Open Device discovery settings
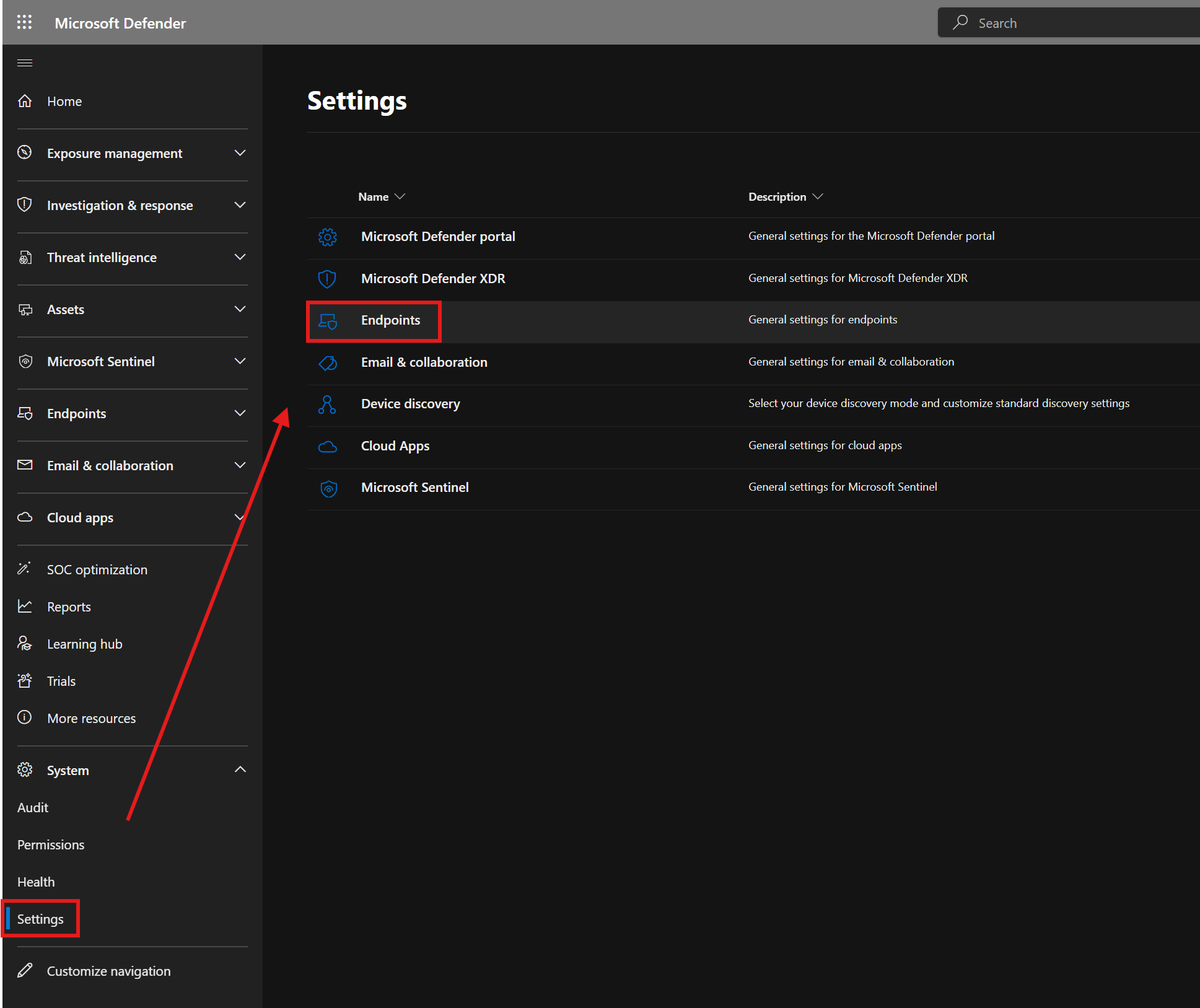This screenshot has width=1200, height=1008. (x=753, y=405)
